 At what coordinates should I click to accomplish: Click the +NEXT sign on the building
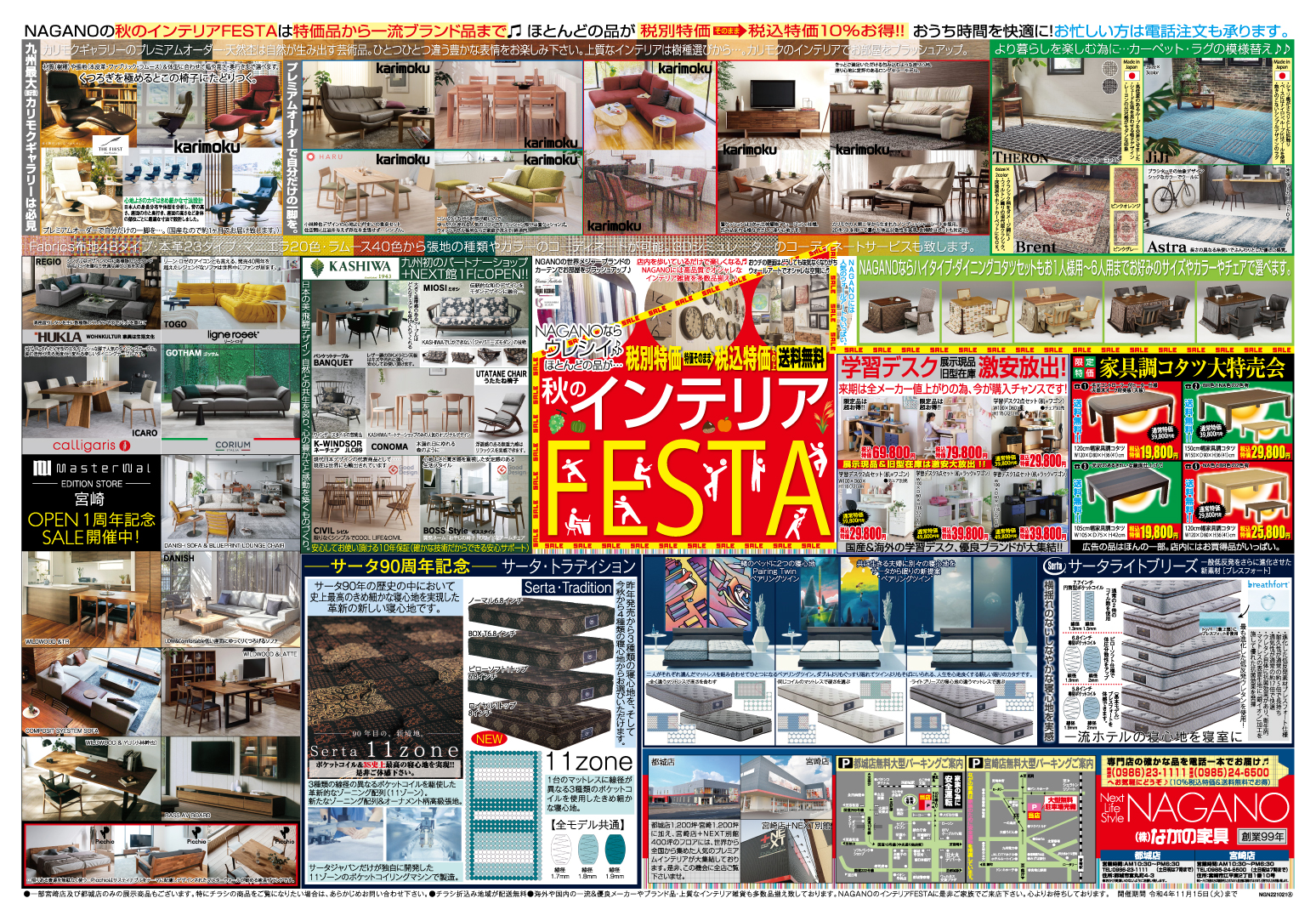click(x=774, y=841)
